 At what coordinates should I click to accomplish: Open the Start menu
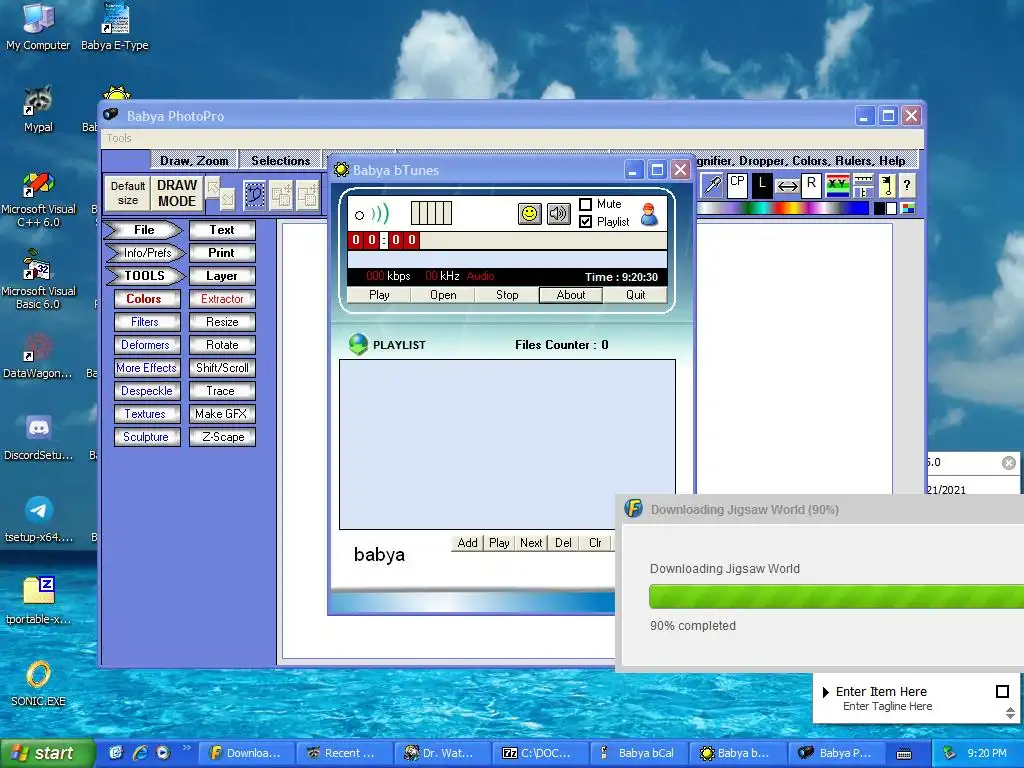tap(46, 753)
